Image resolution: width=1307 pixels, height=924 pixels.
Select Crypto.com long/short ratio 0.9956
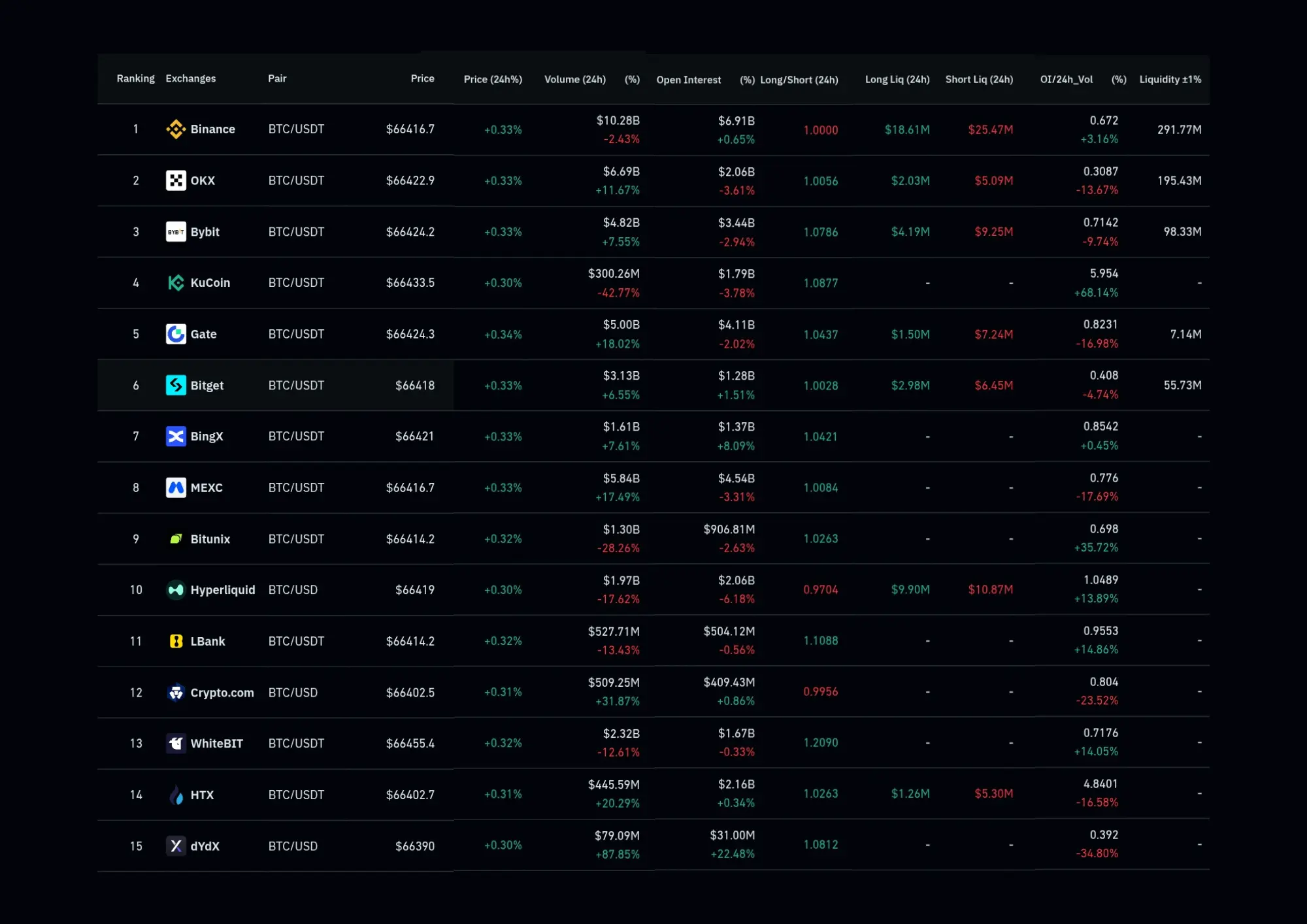coord(821,691)
